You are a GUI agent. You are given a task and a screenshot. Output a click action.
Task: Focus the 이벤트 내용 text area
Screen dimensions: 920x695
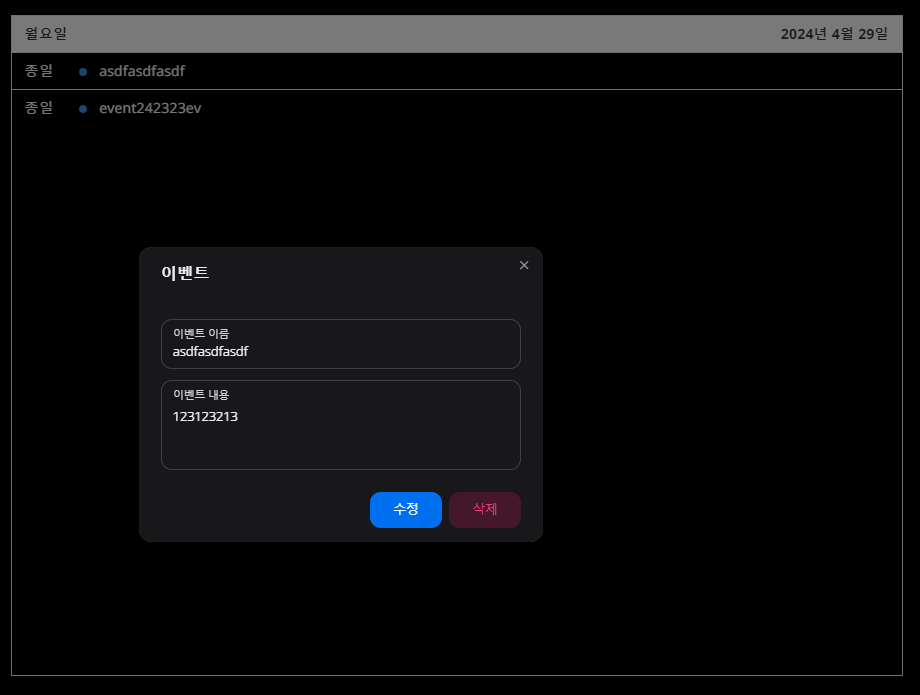point(341,425)
